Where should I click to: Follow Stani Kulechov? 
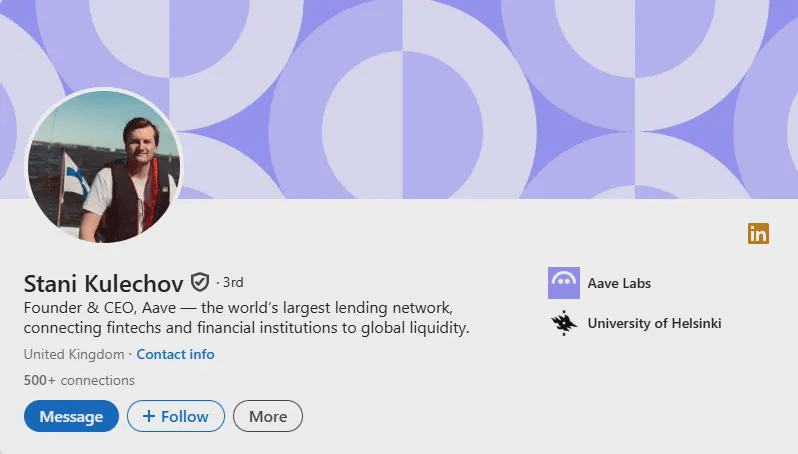(176, 416)
